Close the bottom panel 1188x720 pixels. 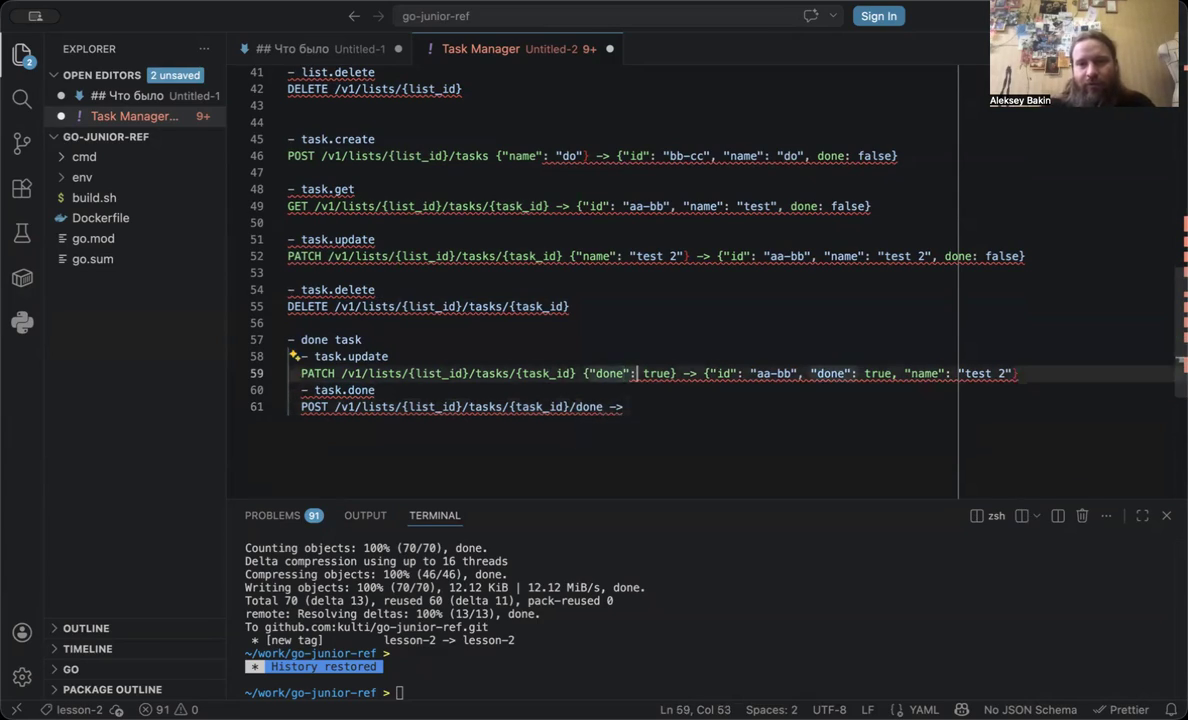[1167, 515]
